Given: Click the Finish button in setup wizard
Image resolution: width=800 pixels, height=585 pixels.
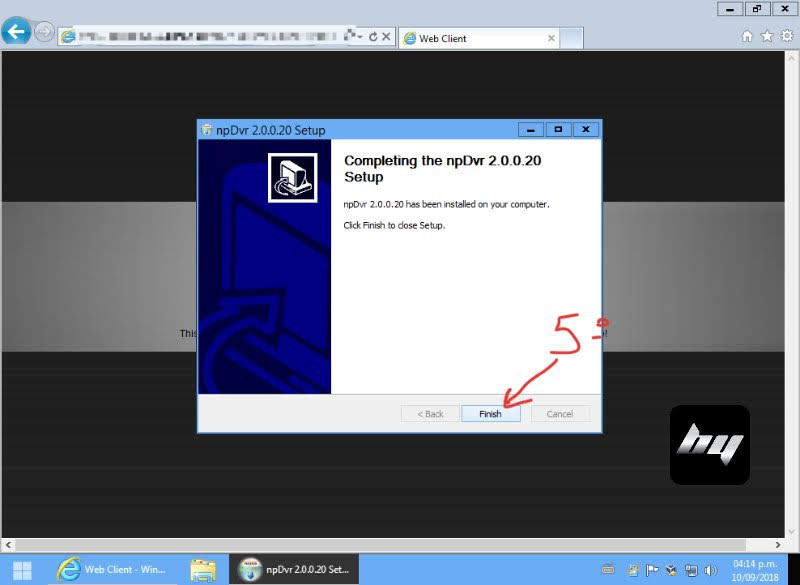Looking at the screenshot, I should click(490, 414).
